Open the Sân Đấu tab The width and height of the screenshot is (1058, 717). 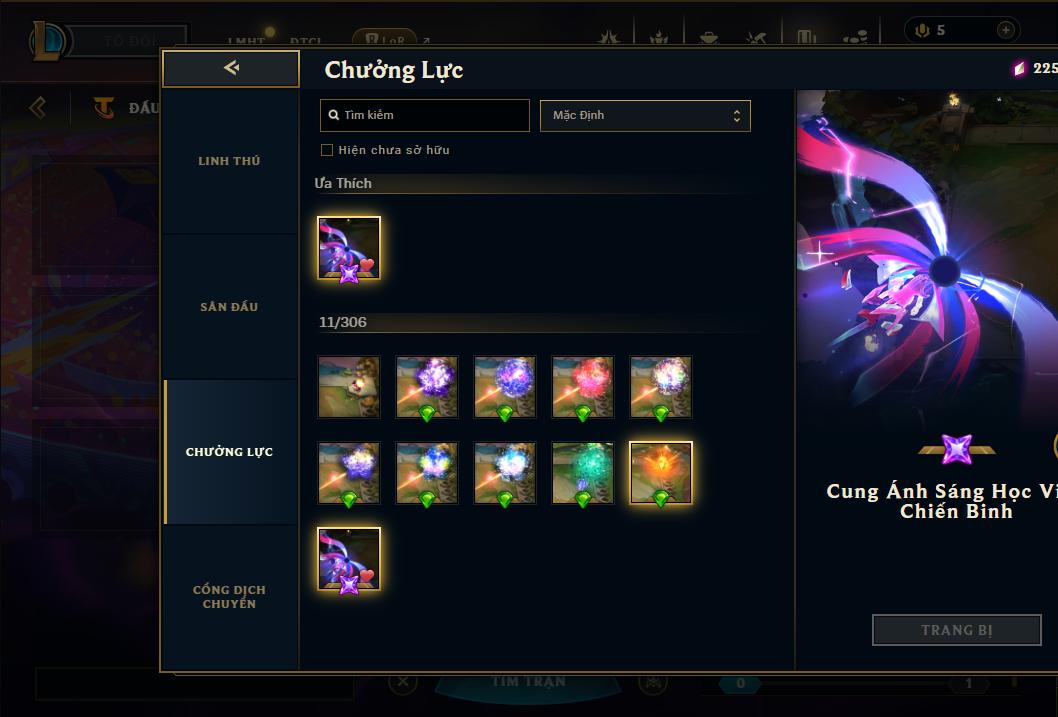pos(229,307)
